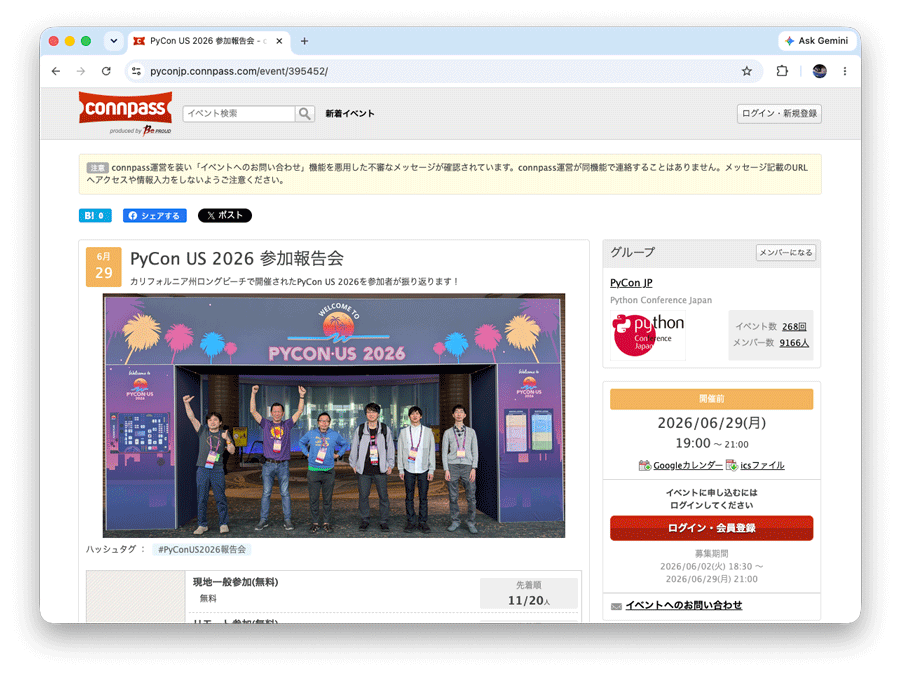The height and width of the screenshot is (675, 900).
Task: Open the profile avatar menu
Action: (x=820, y=71)
